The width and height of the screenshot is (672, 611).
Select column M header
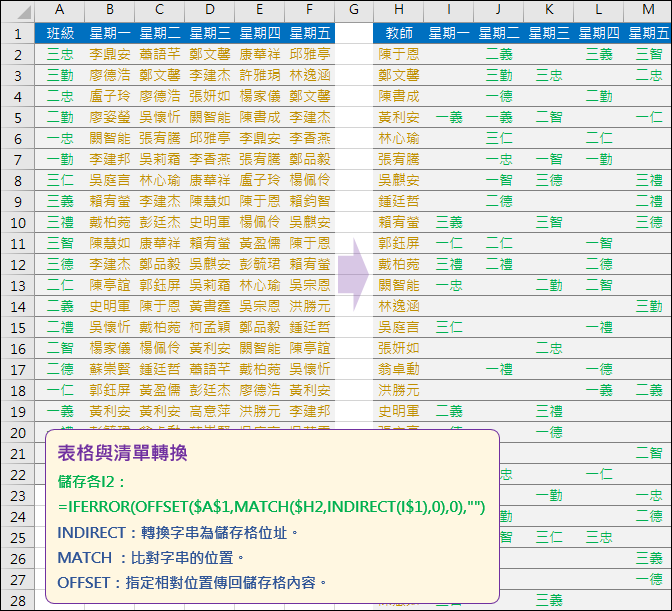tap(648, 10)
